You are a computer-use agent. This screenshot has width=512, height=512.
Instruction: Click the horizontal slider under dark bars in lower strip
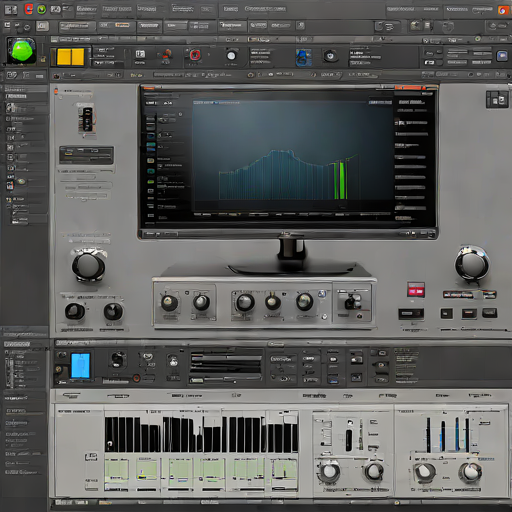pos(226,380)
